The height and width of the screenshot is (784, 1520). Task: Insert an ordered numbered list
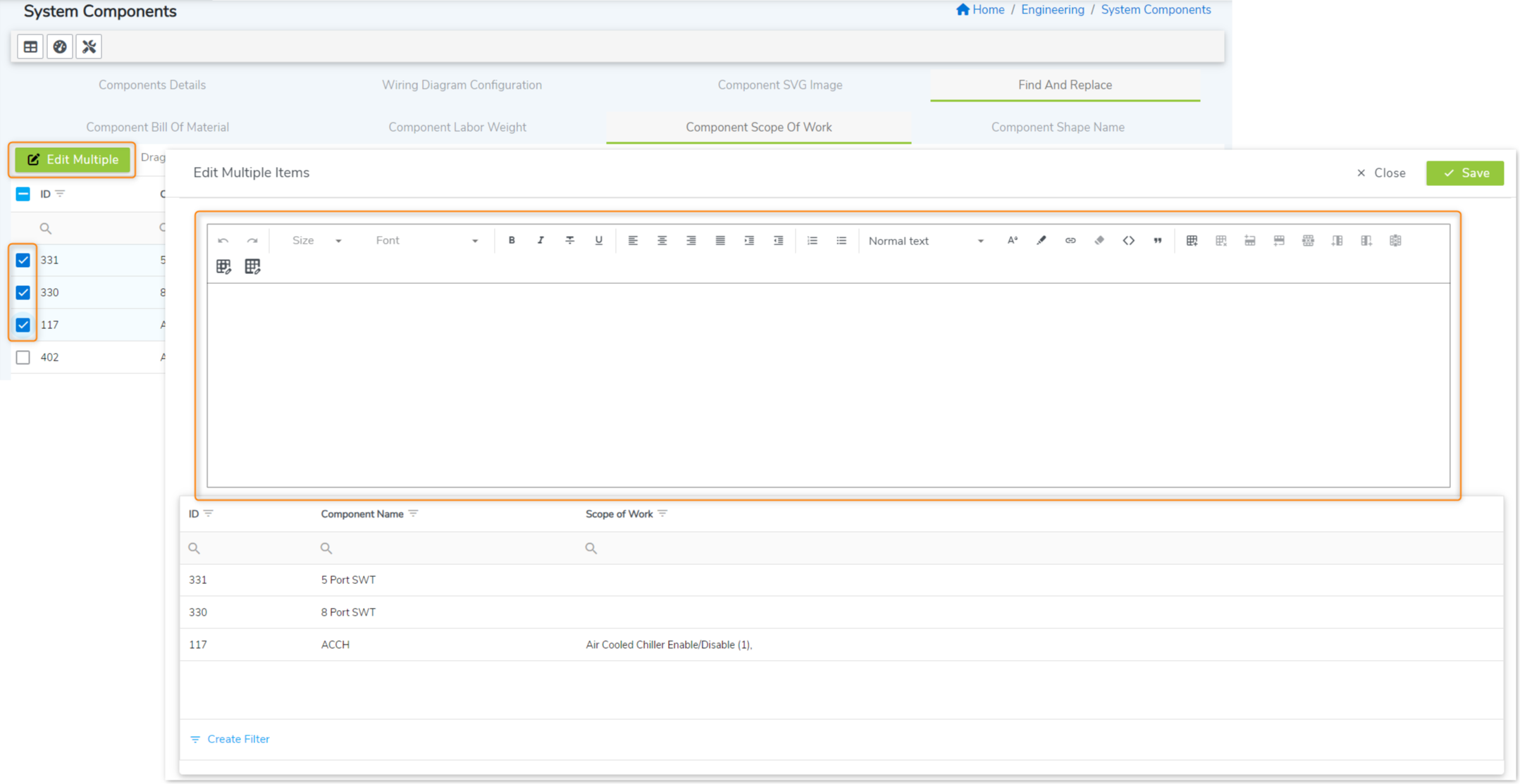point(812,240)
